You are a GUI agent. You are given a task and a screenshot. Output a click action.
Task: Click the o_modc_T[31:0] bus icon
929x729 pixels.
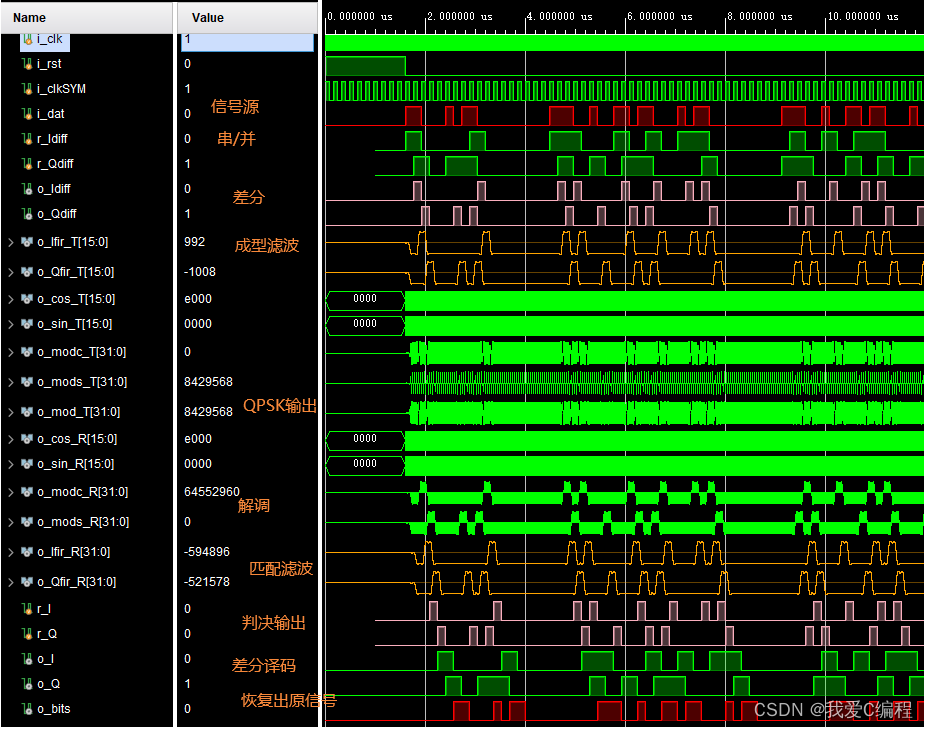[27, 352]
